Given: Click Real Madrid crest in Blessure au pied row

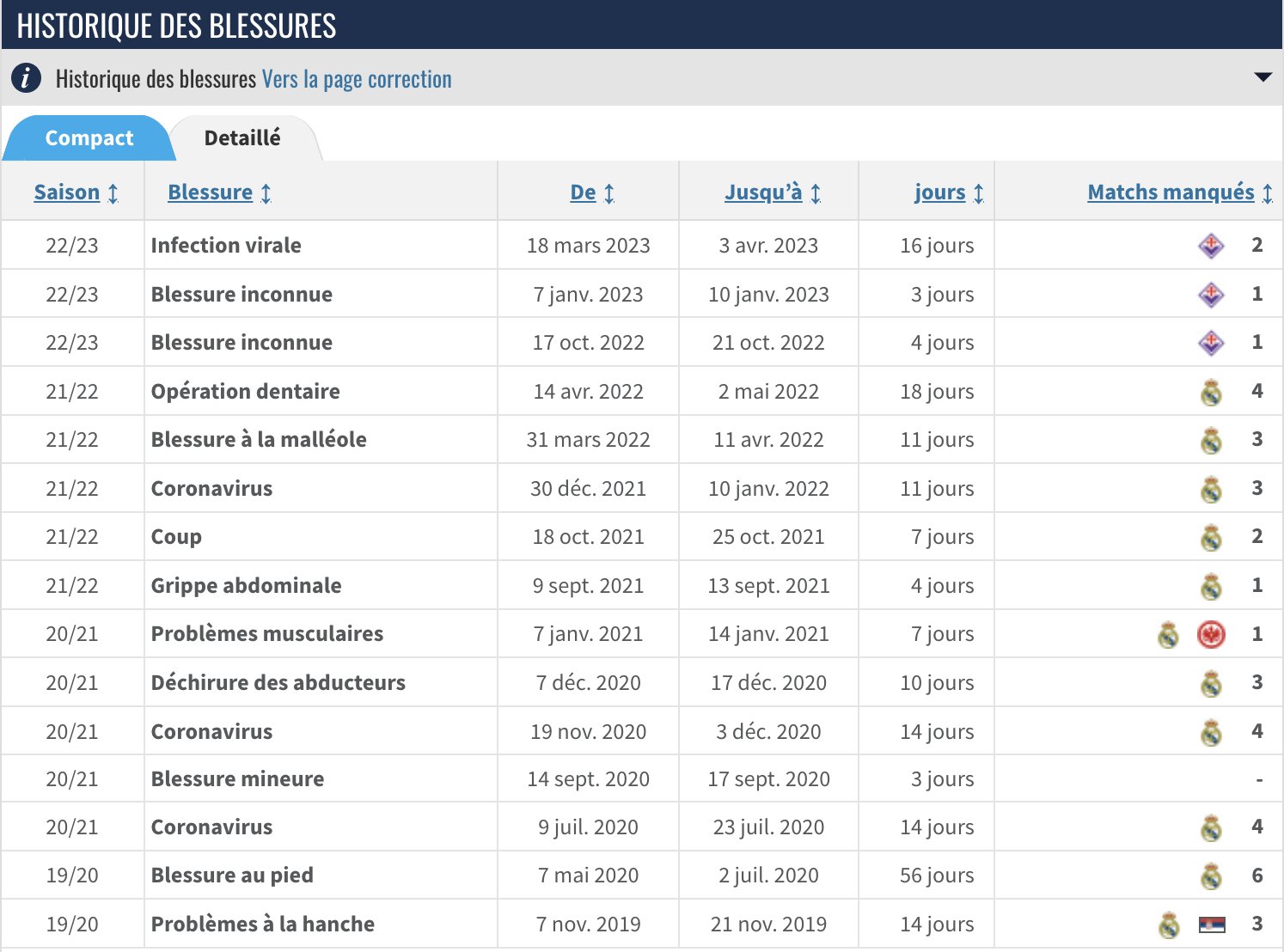Looking at the screenshot, I should 1211,876.
